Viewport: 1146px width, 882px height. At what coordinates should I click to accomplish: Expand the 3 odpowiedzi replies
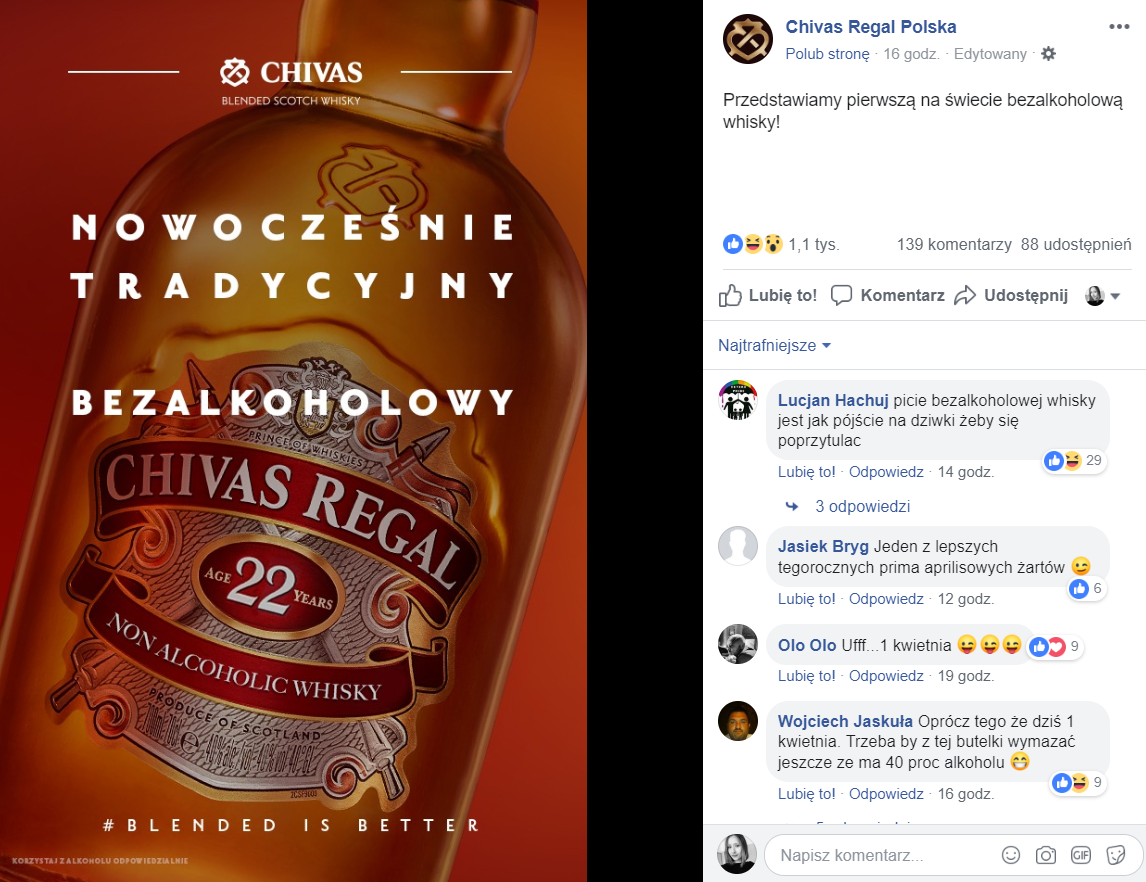coord(862,506)
